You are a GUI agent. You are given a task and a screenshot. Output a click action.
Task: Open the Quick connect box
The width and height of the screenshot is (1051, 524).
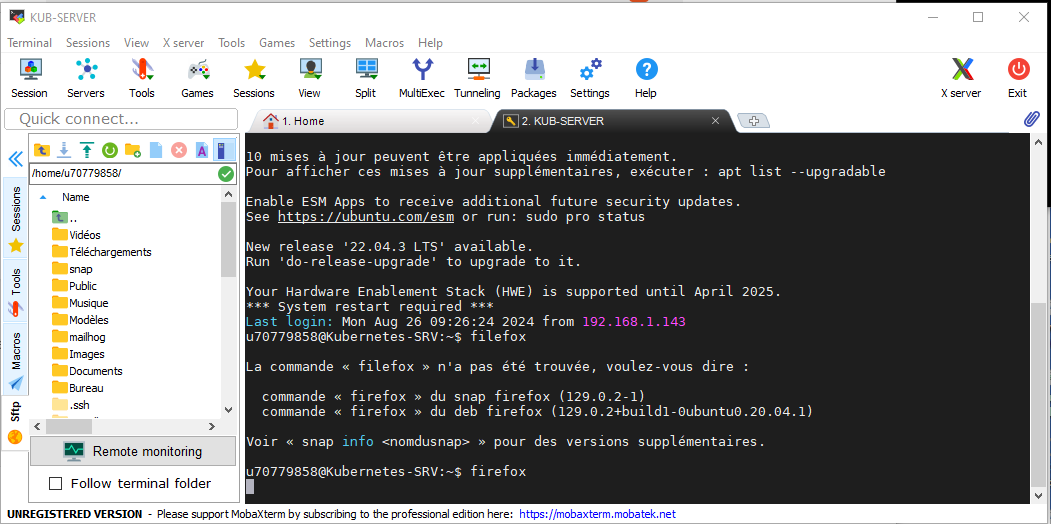pyautogui.click(x=120, y=119)
